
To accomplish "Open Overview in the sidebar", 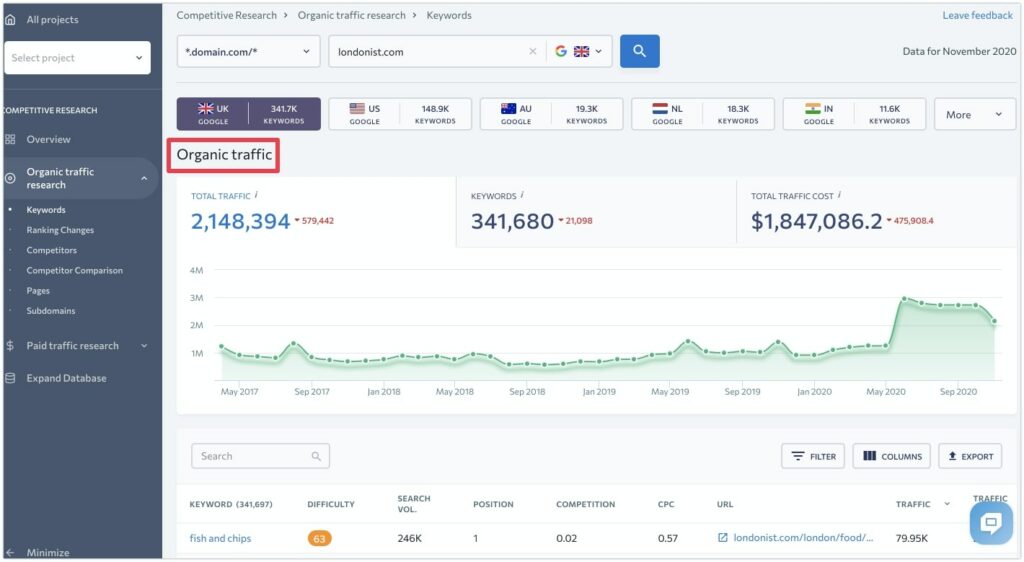I will 48,139.
